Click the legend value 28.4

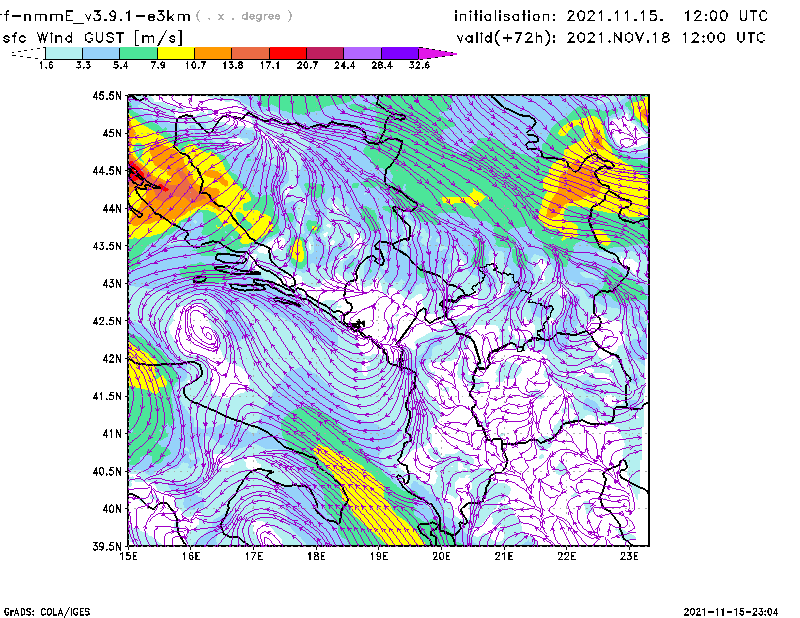[382, 65]
